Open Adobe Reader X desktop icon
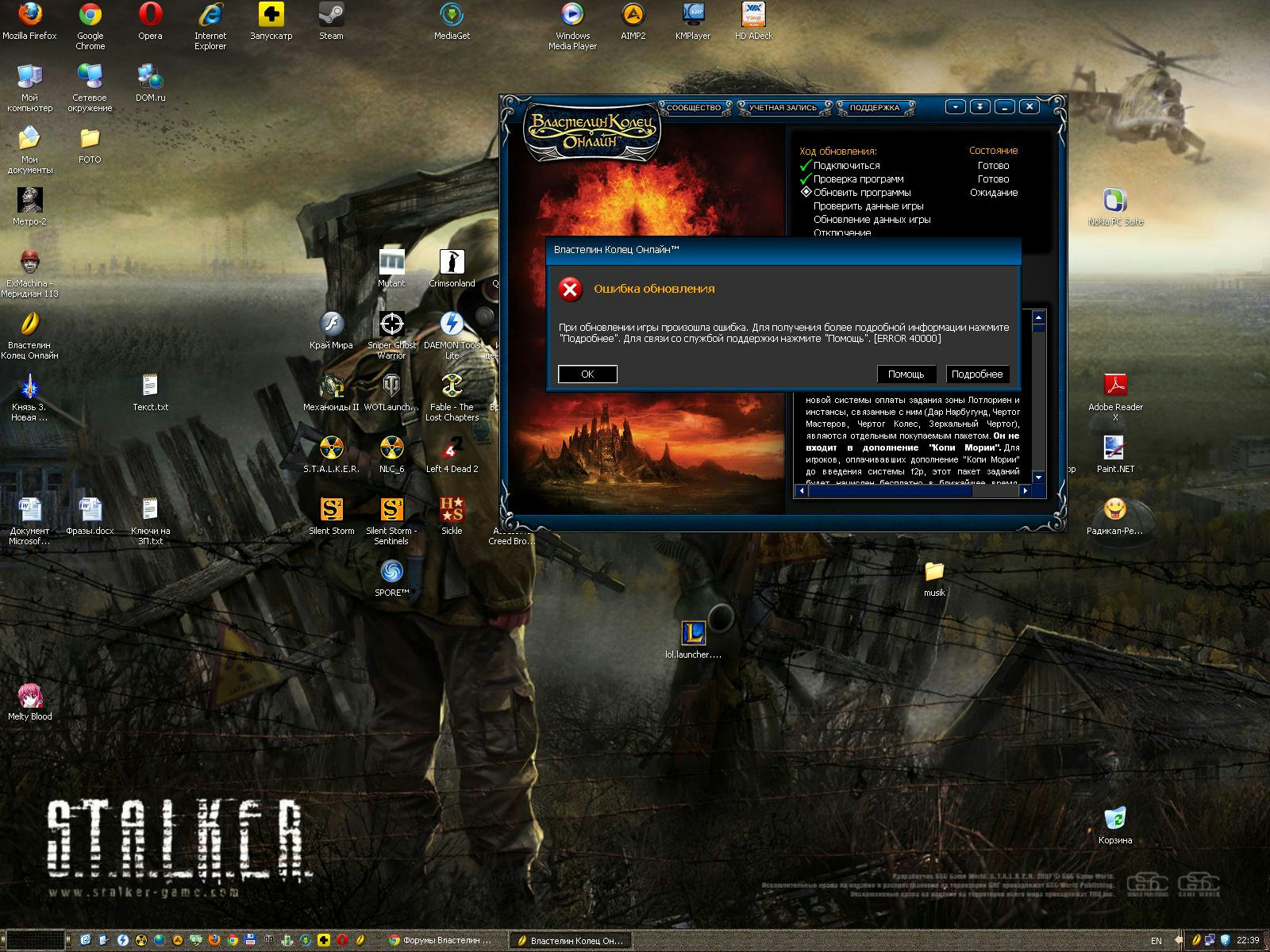 1115,397
